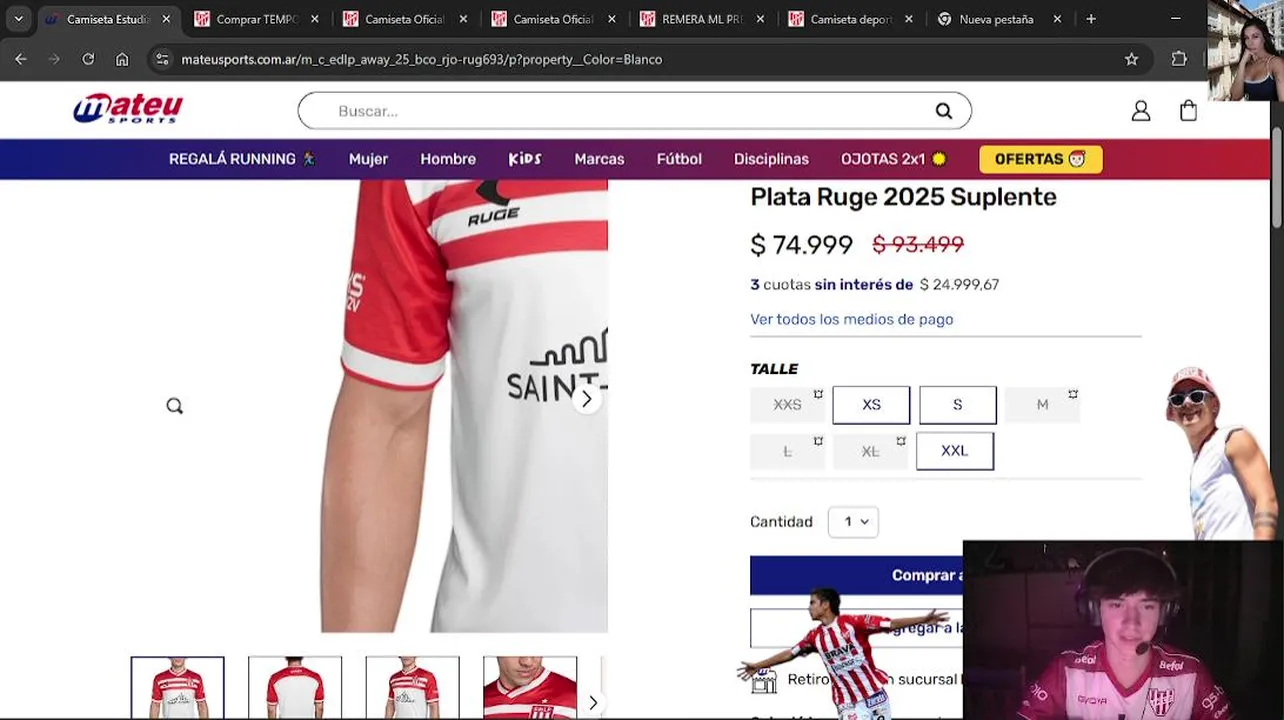Screen dimensions: 1284x720
Task: Switch to the Nueva pestaña tab
Action: click(997, 19)
